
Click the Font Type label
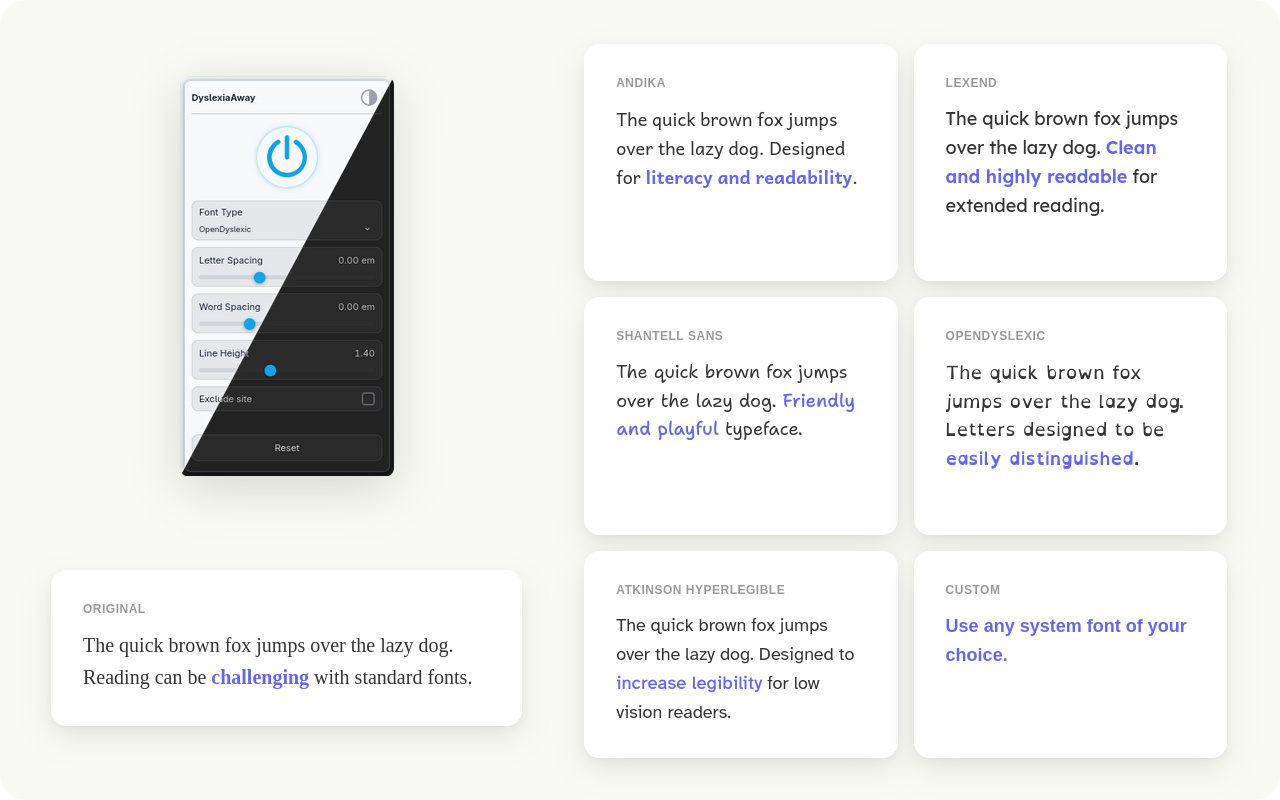coord(221,212)
